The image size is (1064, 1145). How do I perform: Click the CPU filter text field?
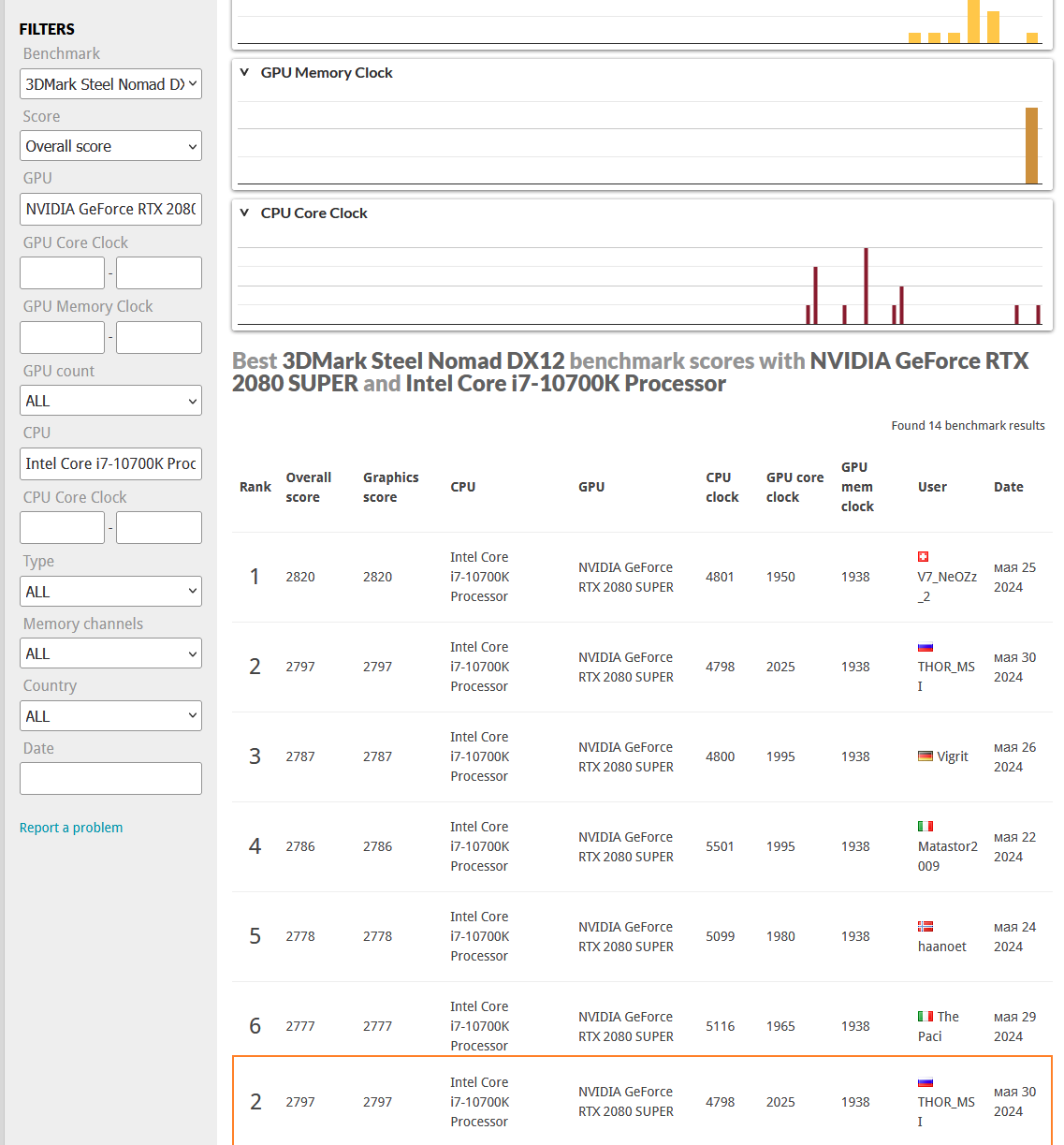pyautogui.click(x=110, y=463)
